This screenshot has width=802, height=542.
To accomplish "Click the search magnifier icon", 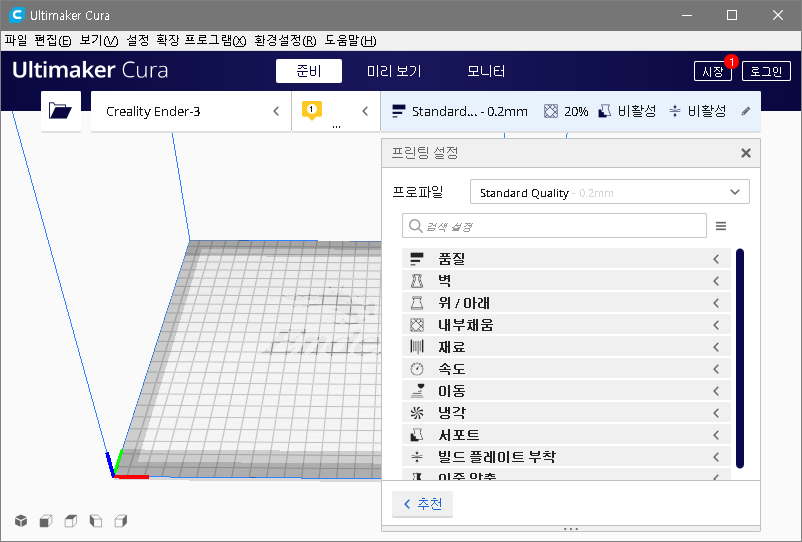I will pyautogui.click(x=415, y=225).
